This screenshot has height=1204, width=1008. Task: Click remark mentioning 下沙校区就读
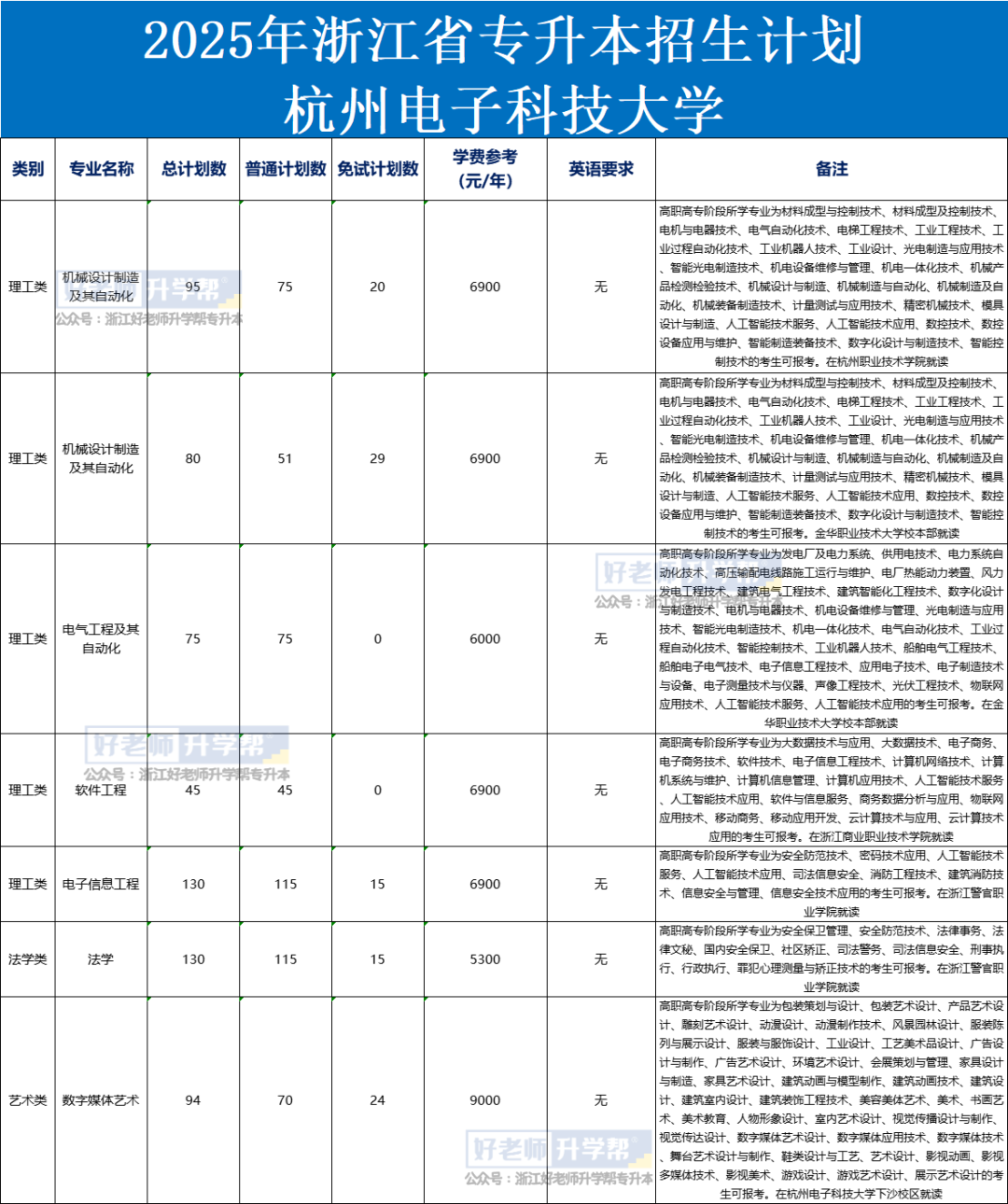point(832,1100)
